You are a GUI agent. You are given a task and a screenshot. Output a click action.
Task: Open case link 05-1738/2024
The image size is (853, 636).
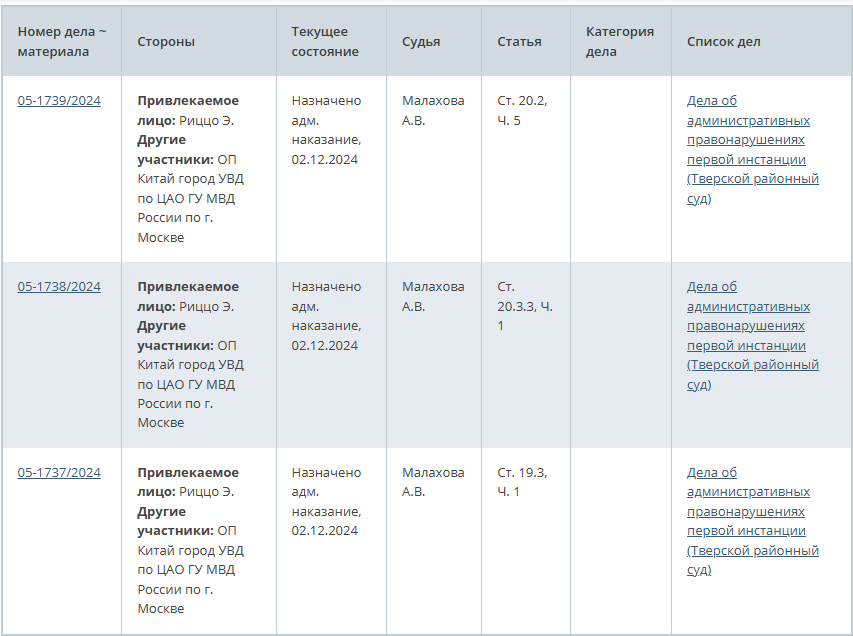(59, 287)
